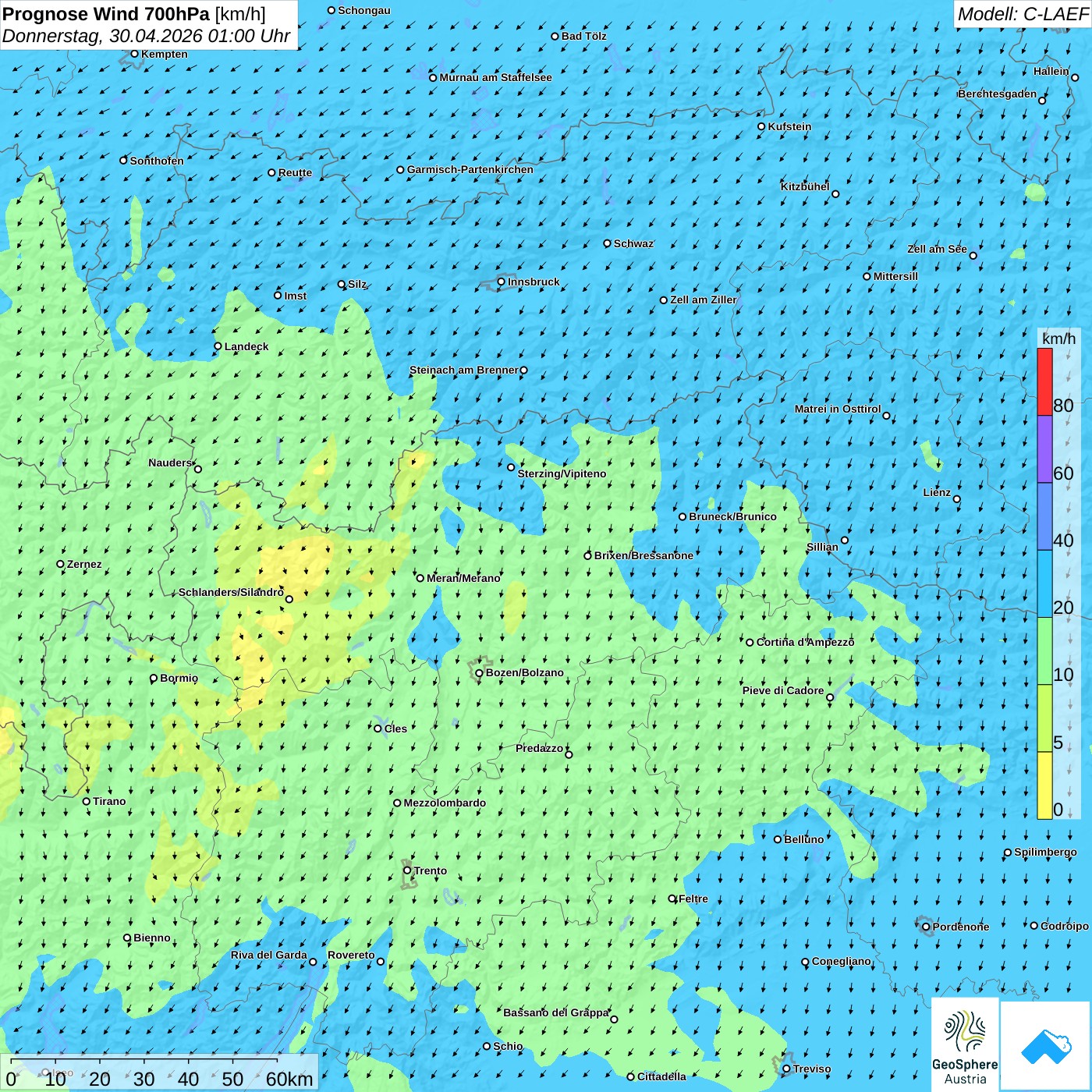Viewport: 1092px width, 1092px height.
Task: Click the Belluno city marker
Action: tap(778, 839)
